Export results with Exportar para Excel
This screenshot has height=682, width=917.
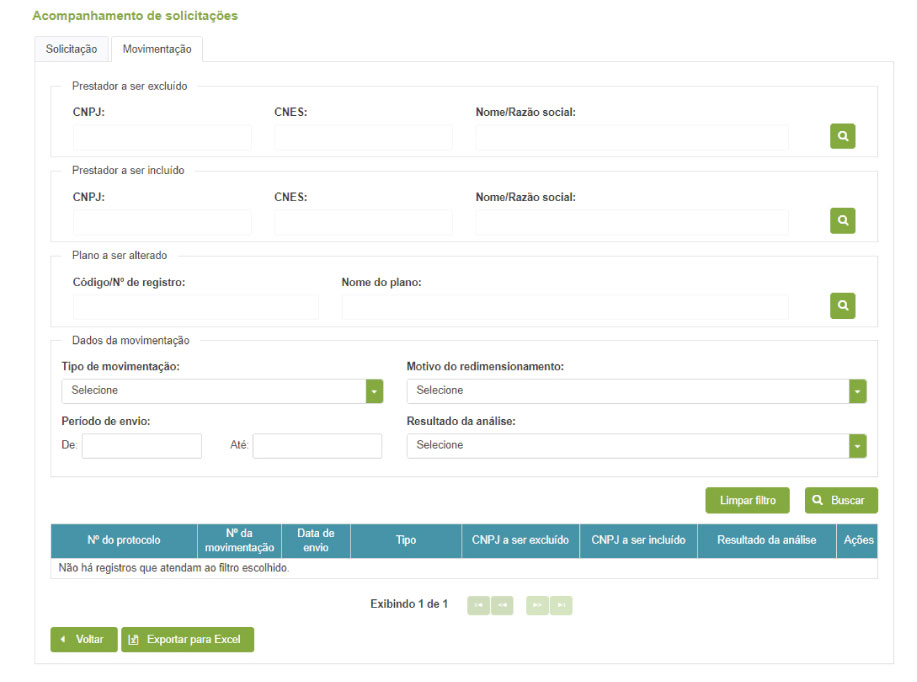[188, 639]
